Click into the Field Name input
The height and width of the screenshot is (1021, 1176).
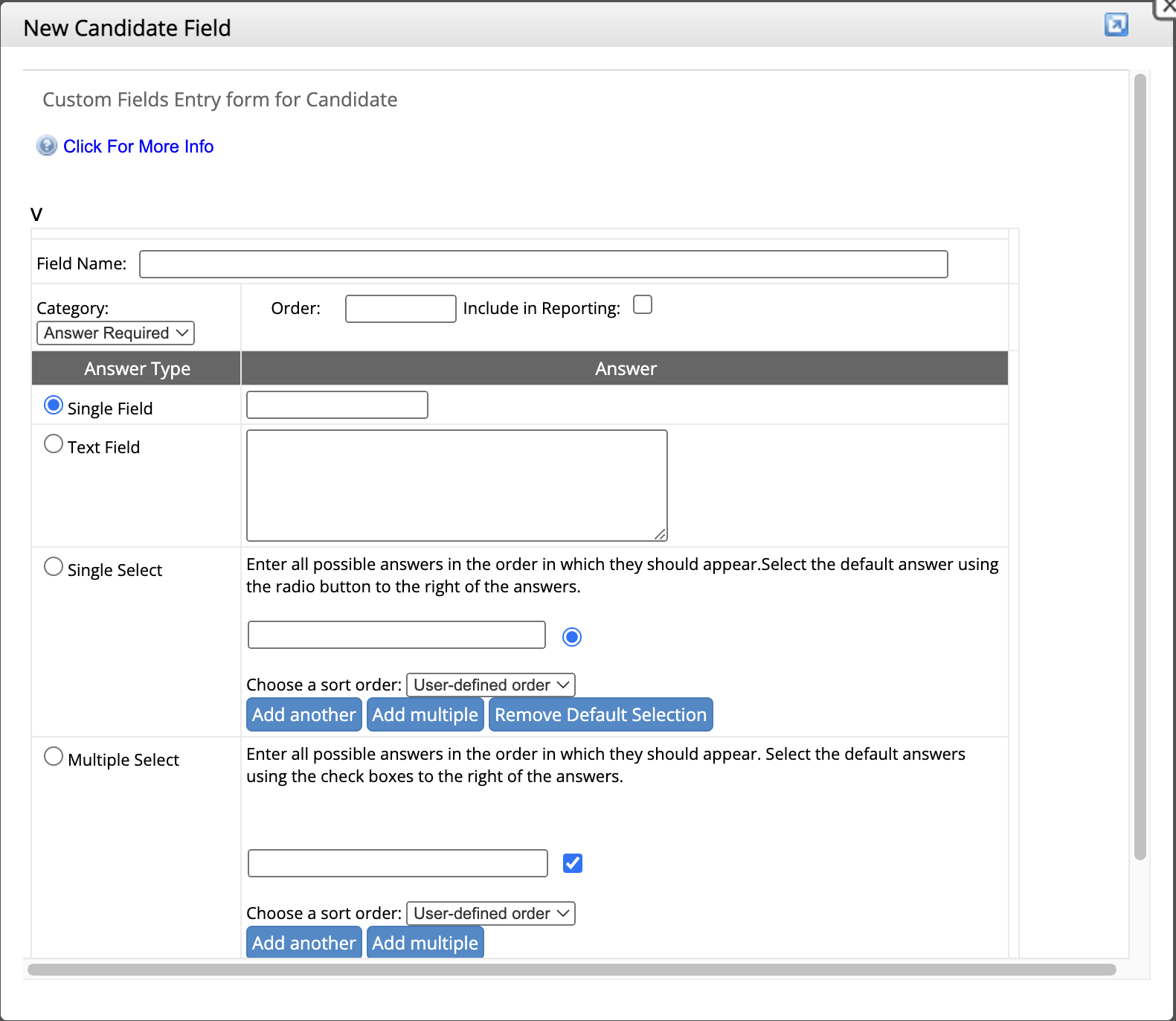pos(544,264)
